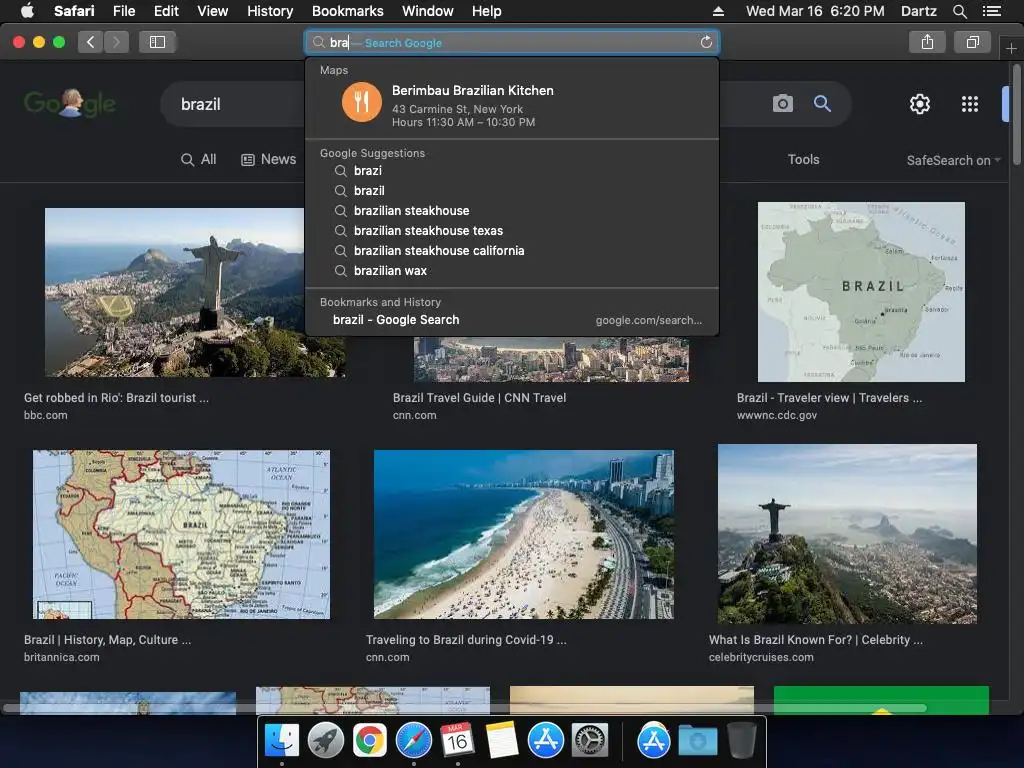This screenshot has height=768, width=1024.
Task: Click the blue Google search magnifier icon
Action: pyautogui.click(x=822, y=103)
